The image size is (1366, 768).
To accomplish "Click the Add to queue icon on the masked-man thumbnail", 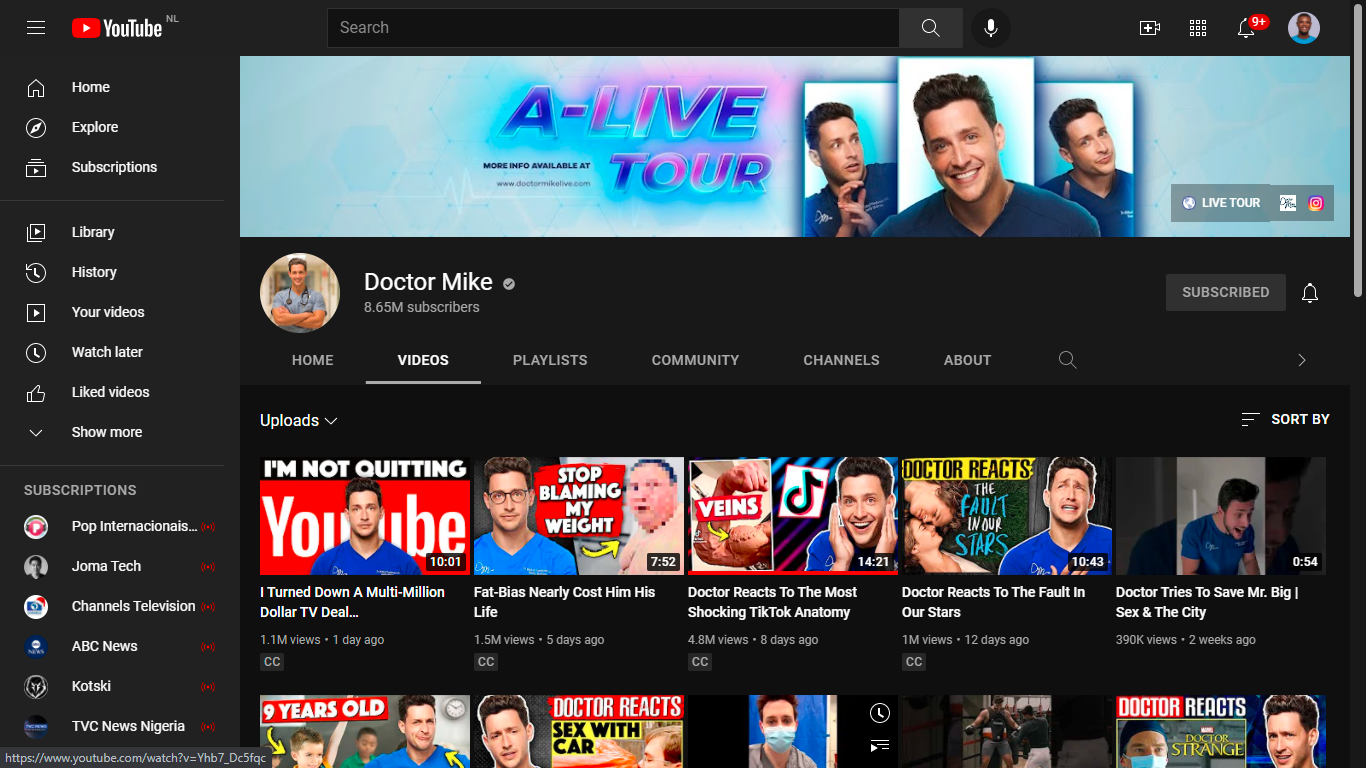I will 880,745.
